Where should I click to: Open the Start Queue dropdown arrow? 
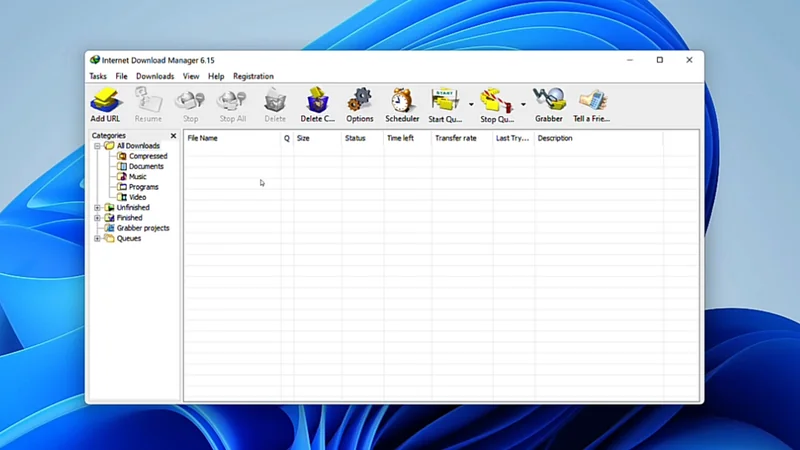(x=471, y=104)
